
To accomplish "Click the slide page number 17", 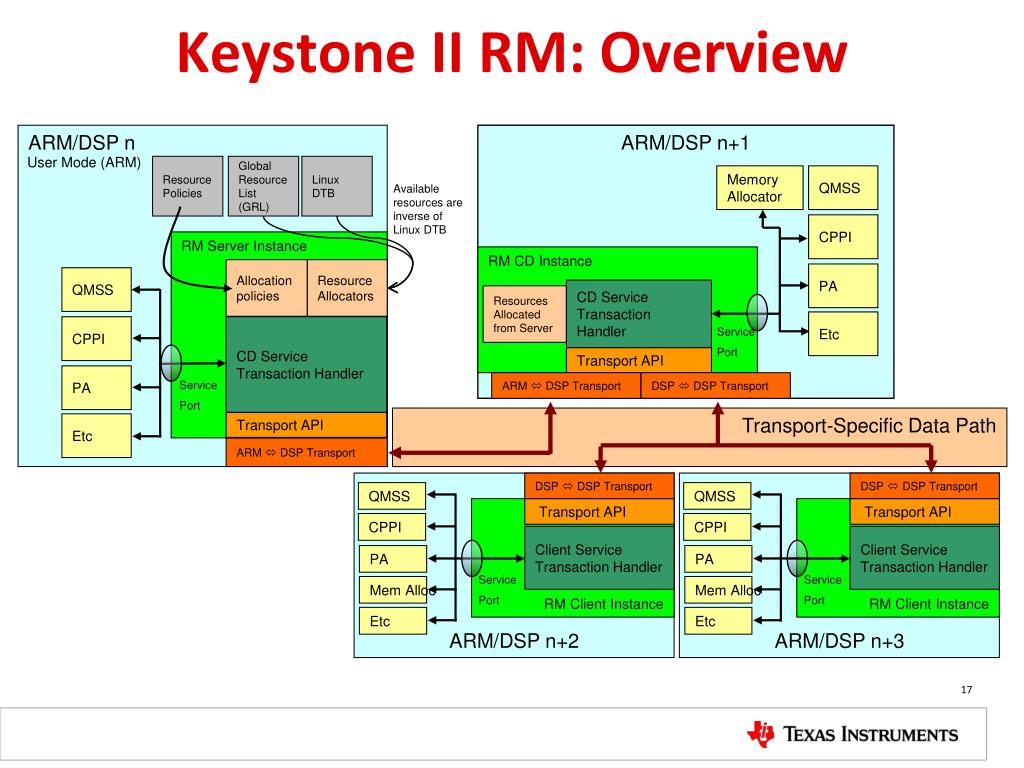I will [967, 690].
